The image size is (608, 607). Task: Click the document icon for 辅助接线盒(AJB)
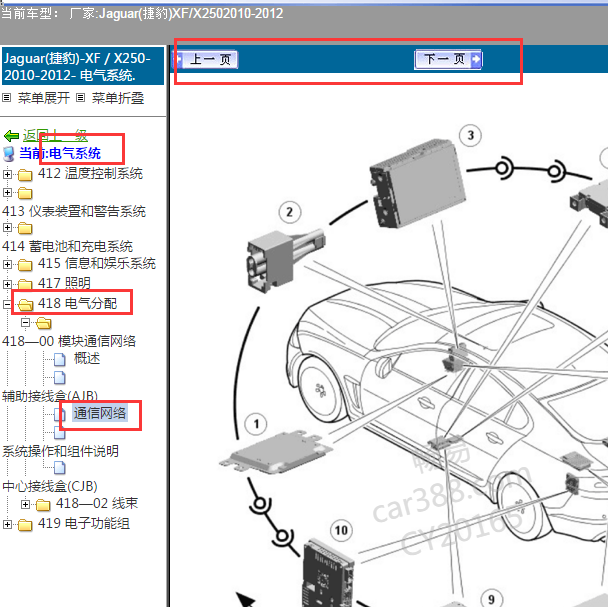pos(59,378)
